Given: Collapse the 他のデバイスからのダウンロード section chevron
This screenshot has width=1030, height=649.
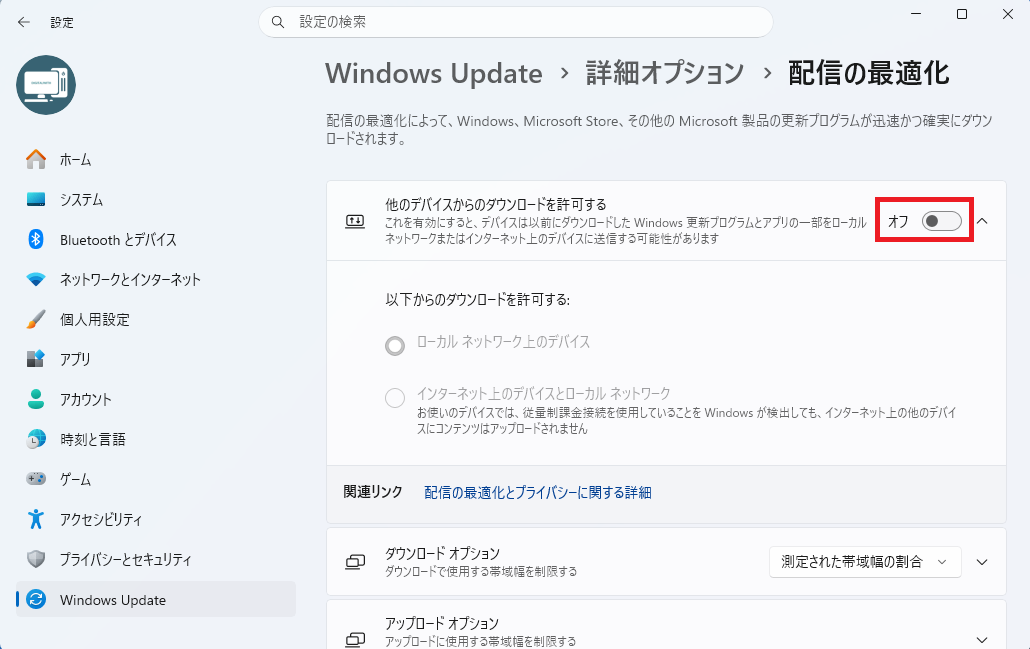Looking at the screenshot, I should [982, 221].
